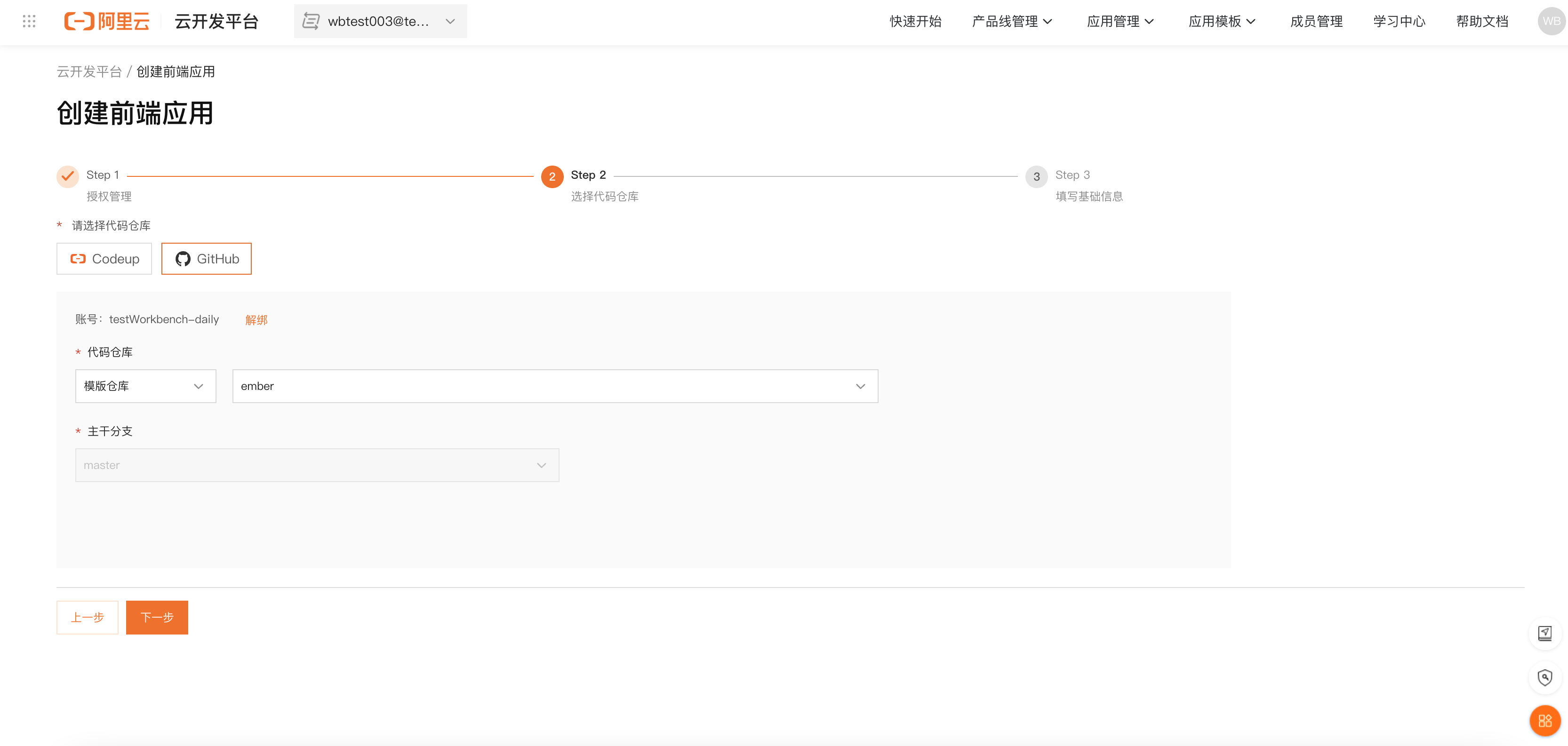Click the WB user avatar
1568x746 pixels.
pyautogui.click(x=1550, y=21)
